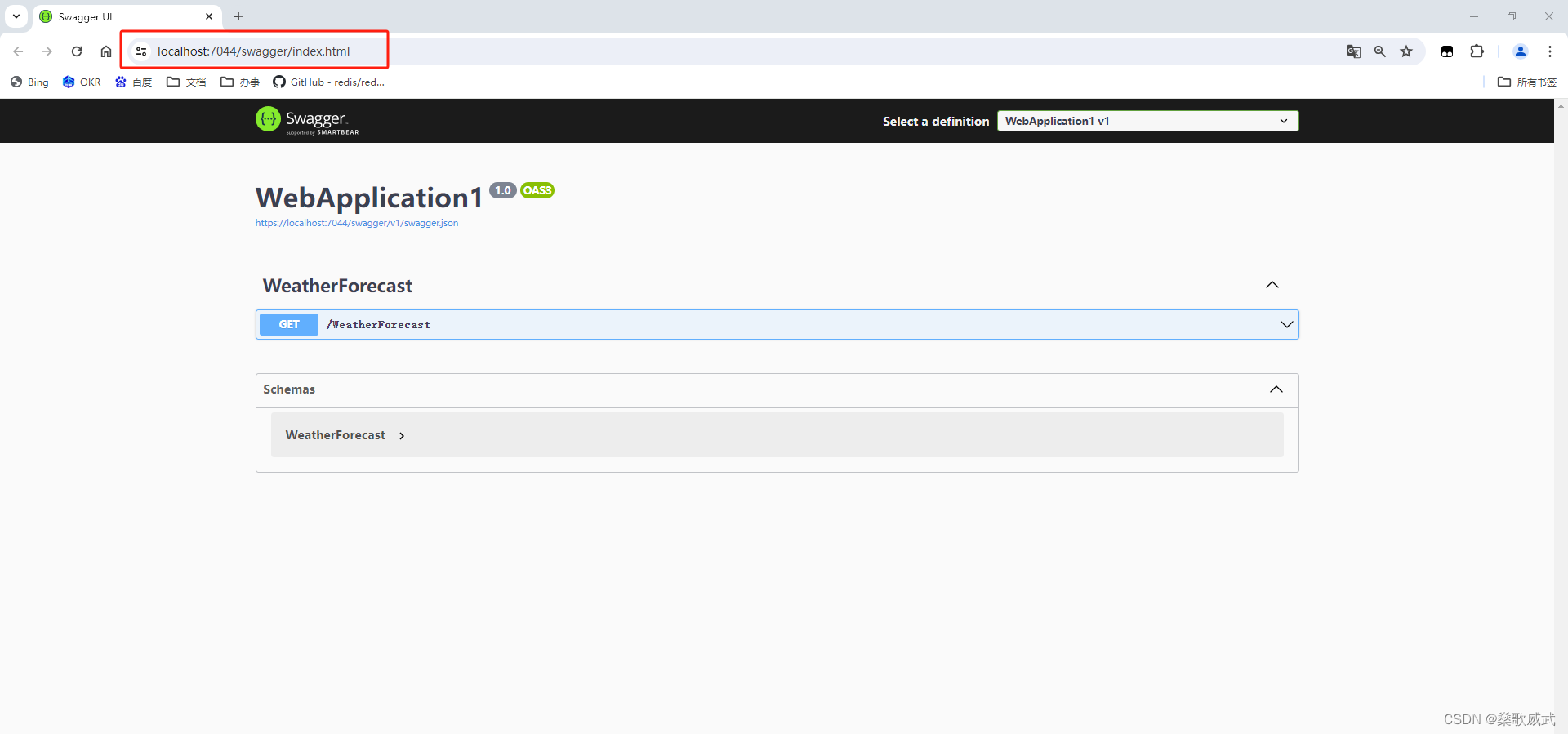Click the /WeatherForecast endpoint path
The image size is (1568, 734).
pyautogui.click(x=378, y=324)
